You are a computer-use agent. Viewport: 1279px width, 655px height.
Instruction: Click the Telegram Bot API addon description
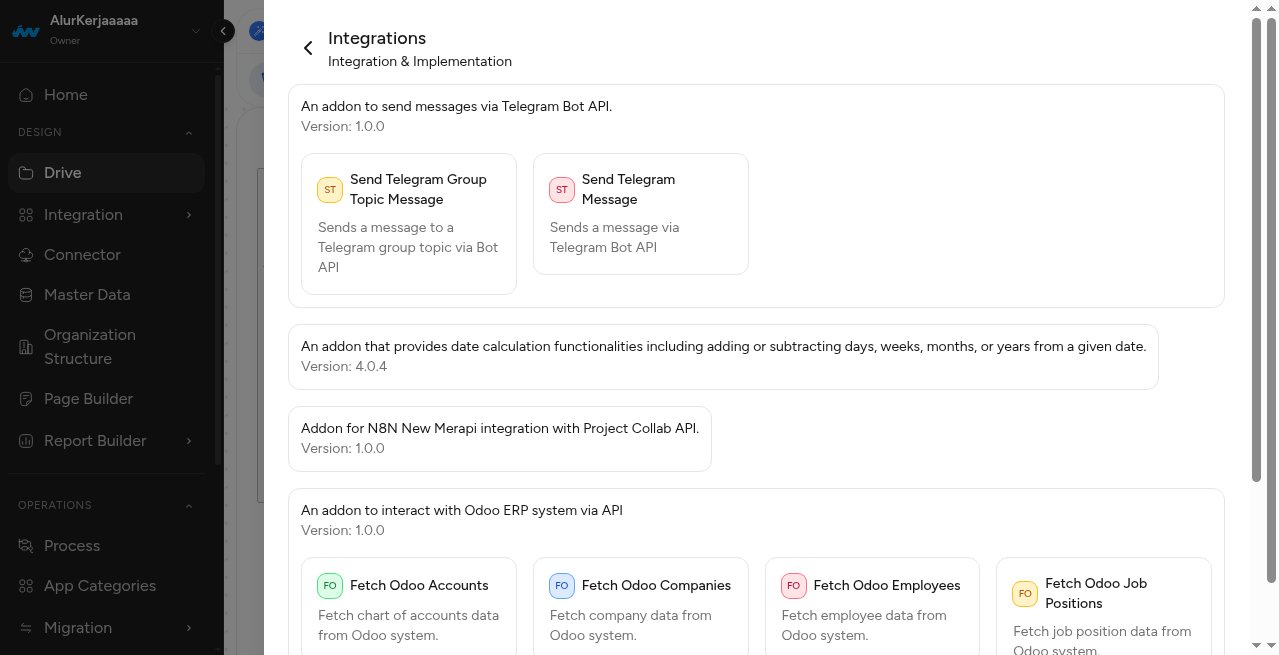point(456,105)
